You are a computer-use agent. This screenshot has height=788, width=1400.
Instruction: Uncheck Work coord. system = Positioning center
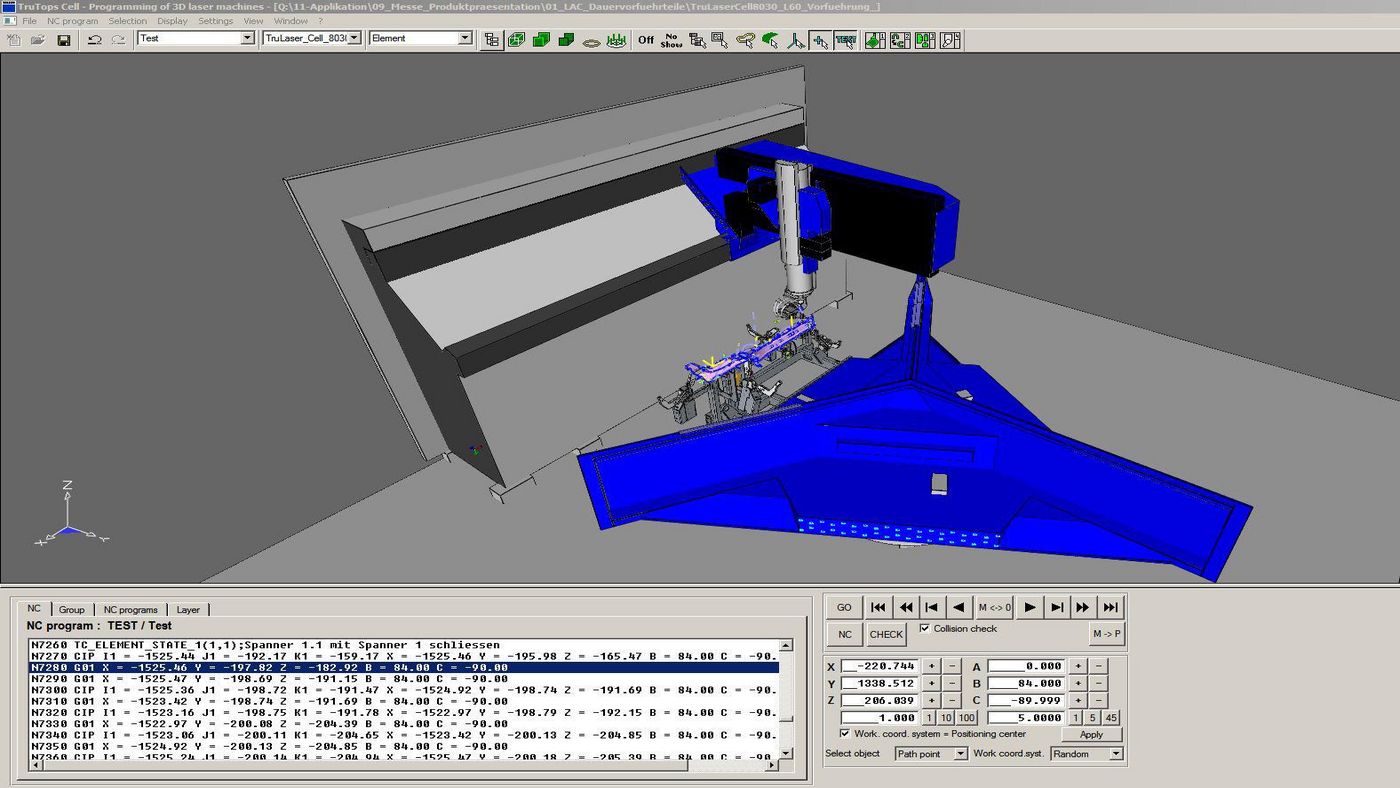tap(845, 734)
